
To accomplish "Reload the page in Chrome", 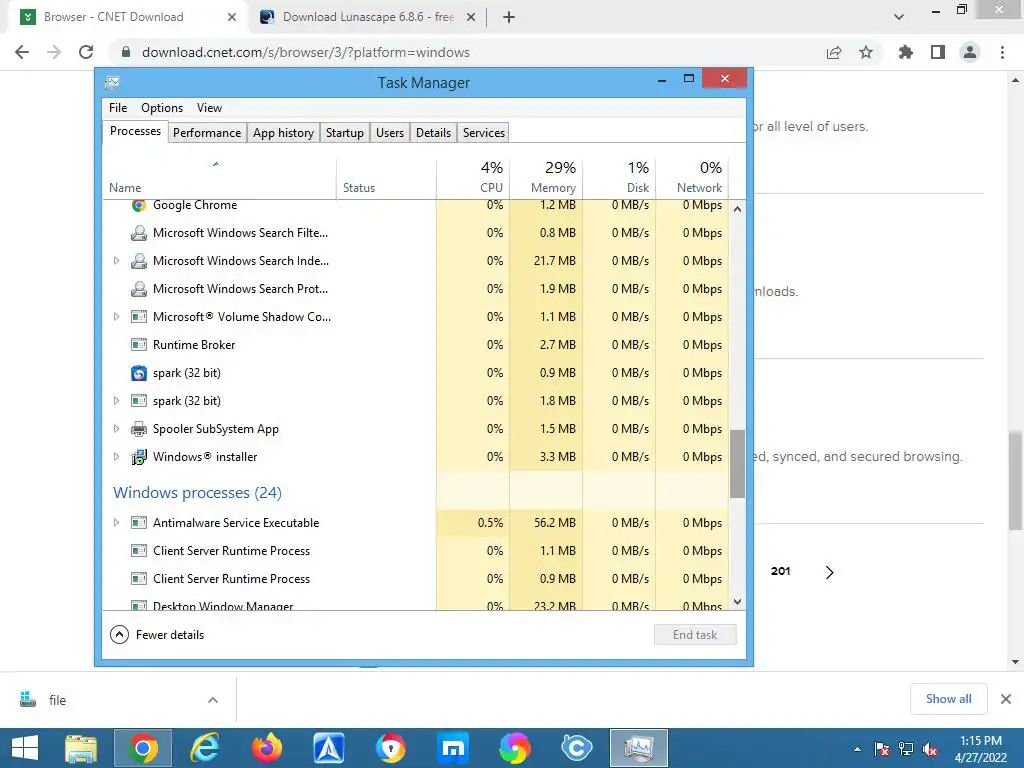I will coord(86,52).
